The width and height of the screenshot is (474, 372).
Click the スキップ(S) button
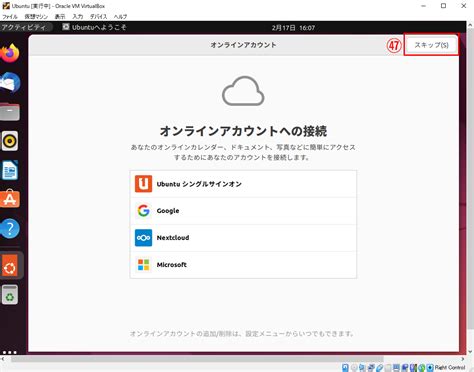click(431, 45)
